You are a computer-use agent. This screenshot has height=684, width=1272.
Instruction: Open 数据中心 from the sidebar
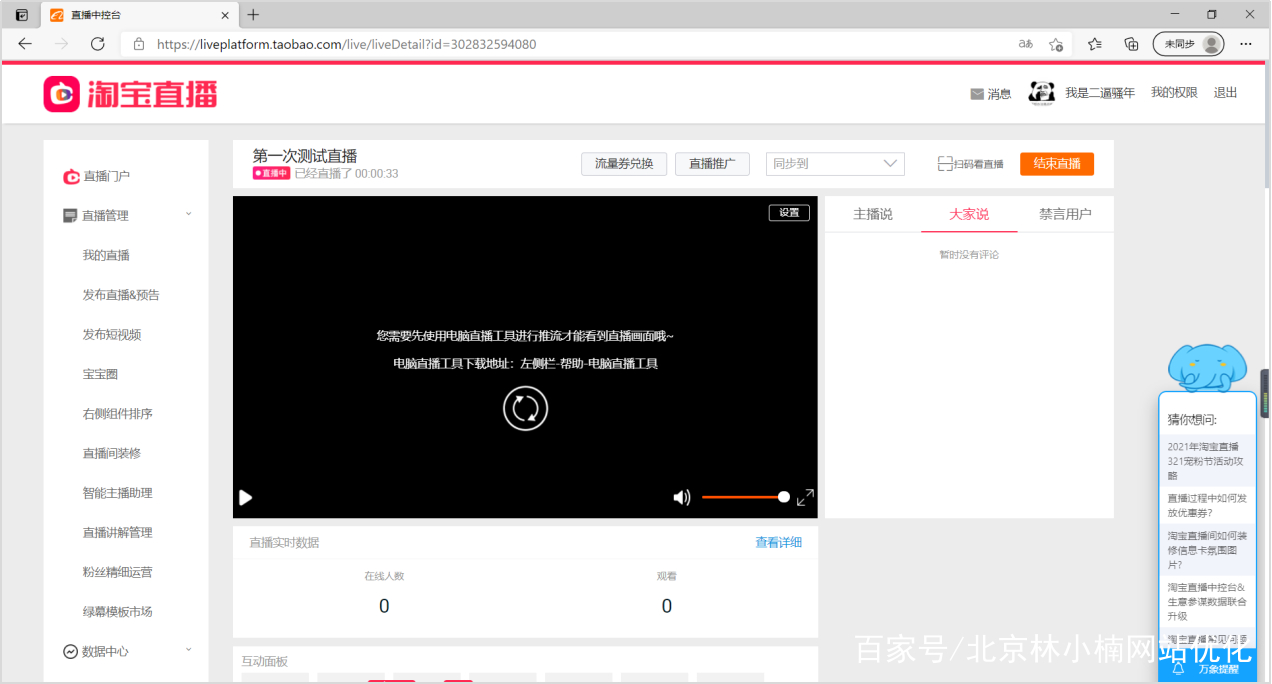(107, 650)
